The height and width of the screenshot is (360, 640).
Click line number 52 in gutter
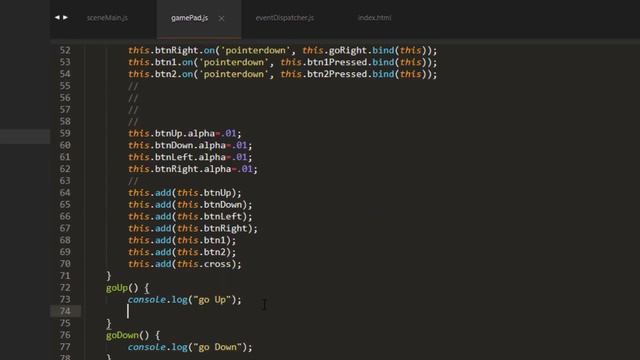65,50
